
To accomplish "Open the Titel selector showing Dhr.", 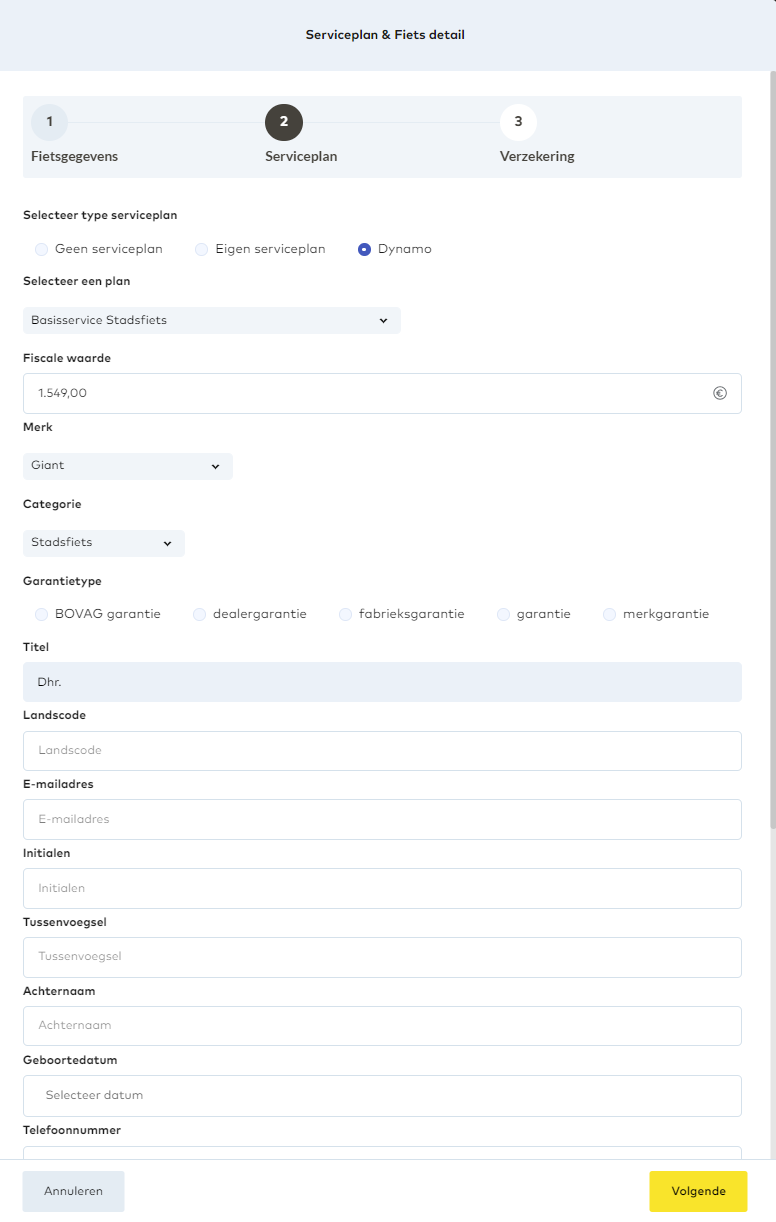I will pyautogui.click(x=382, y=682).
